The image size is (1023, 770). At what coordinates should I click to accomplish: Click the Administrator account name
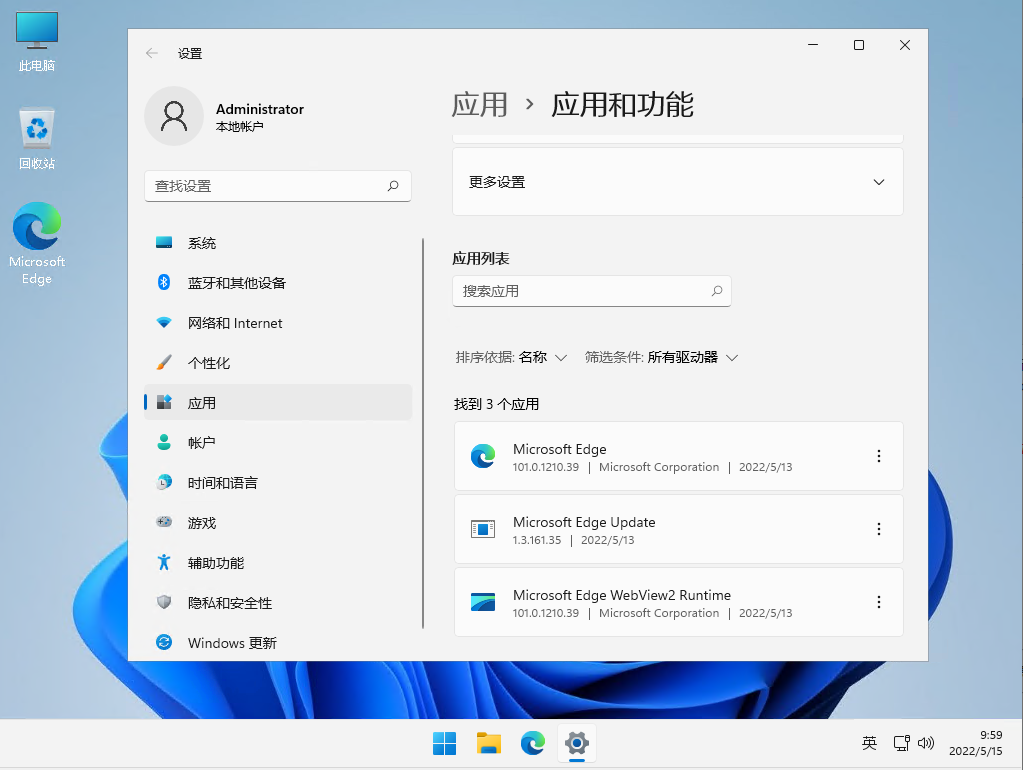pos(260,109)
